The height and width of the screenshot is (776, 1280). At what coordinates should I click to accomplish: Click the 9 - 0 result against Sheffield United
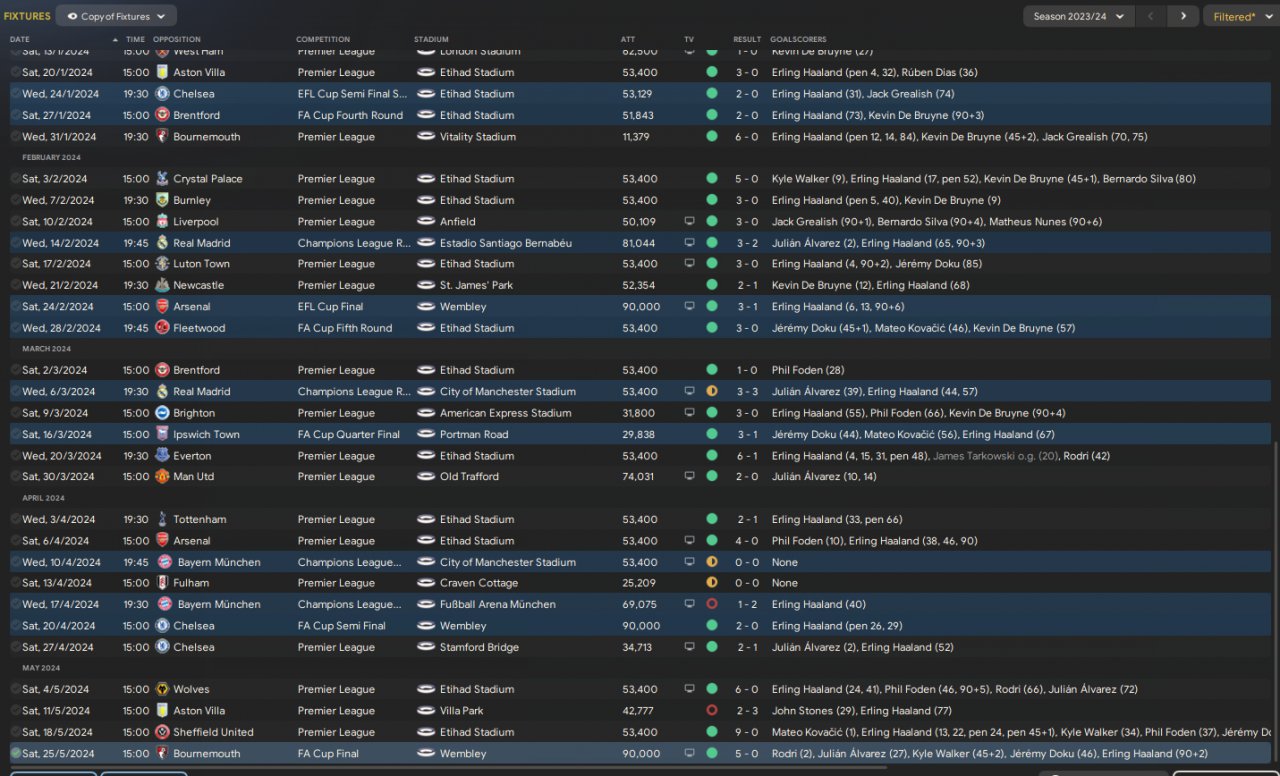[x=747, y=732]
